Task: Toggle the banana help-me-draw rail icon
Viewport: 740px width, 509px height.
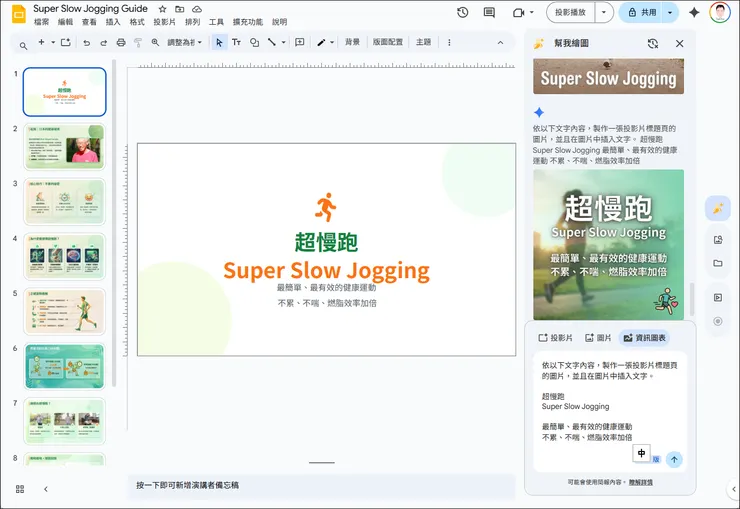Action: 718,208
